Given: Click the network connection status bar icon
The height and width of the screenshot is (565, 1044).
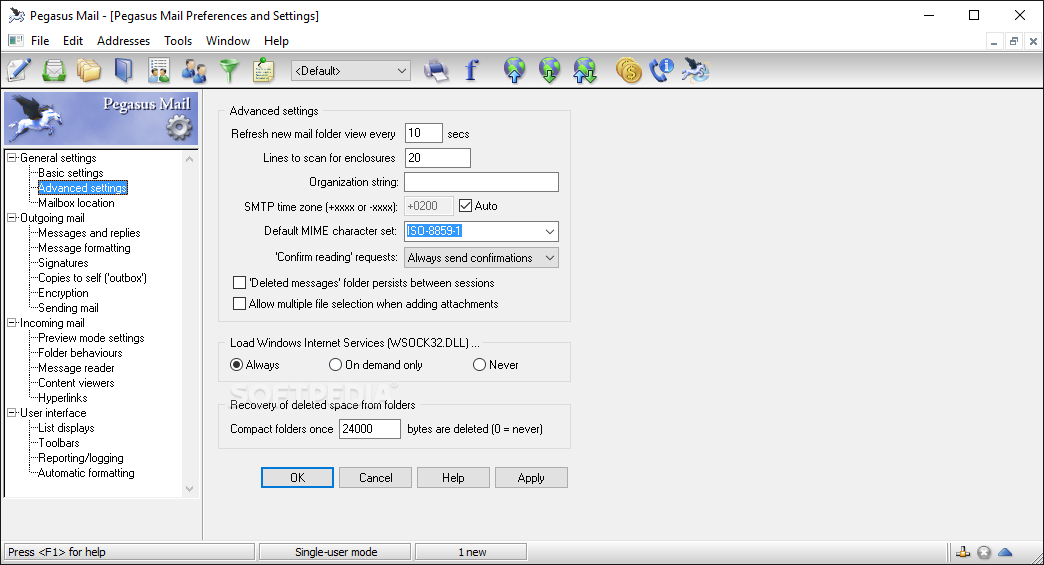Looking at the screenshot, I should click(963, 552).
